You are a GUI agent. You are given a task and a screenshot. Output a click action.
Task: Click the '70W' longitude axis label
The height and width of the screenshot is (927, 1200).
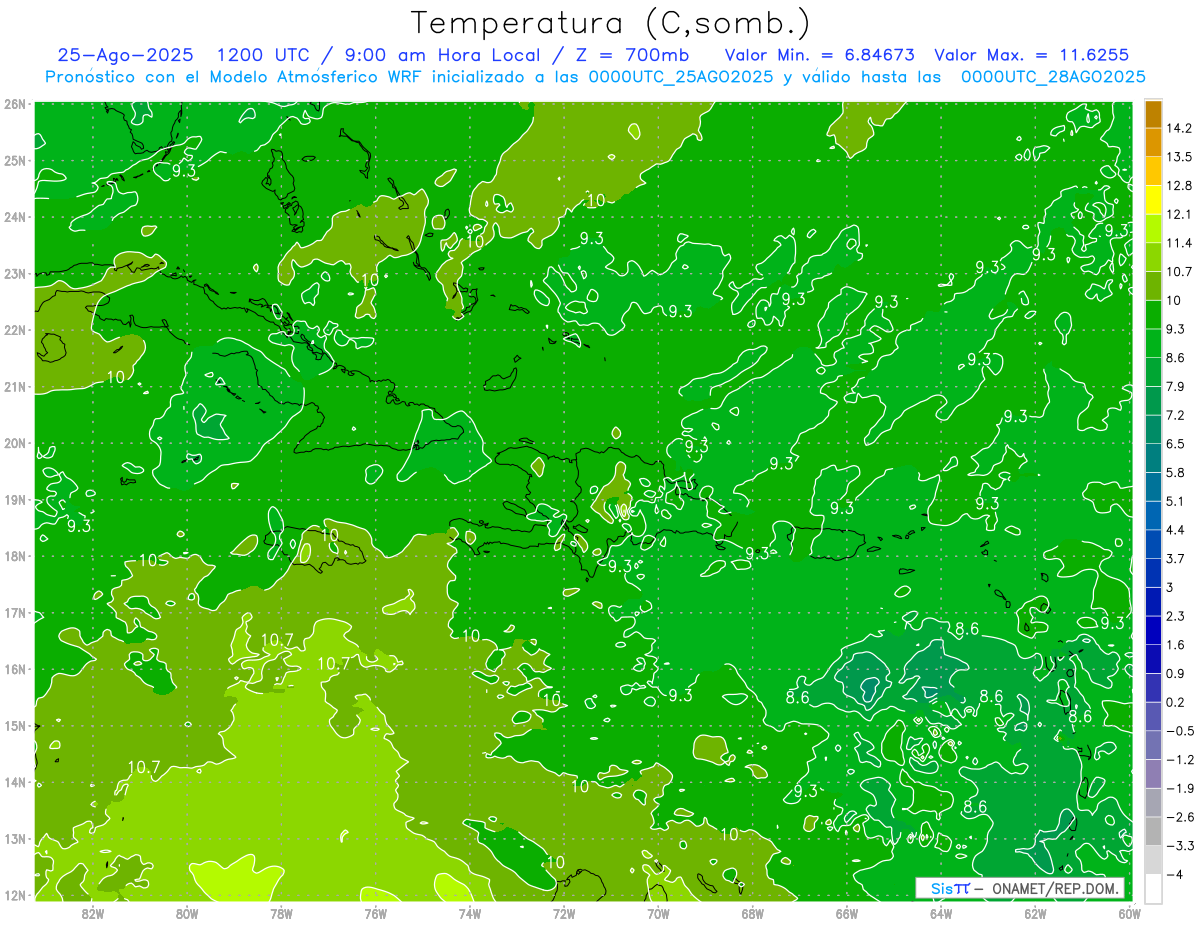click(658, 913)
